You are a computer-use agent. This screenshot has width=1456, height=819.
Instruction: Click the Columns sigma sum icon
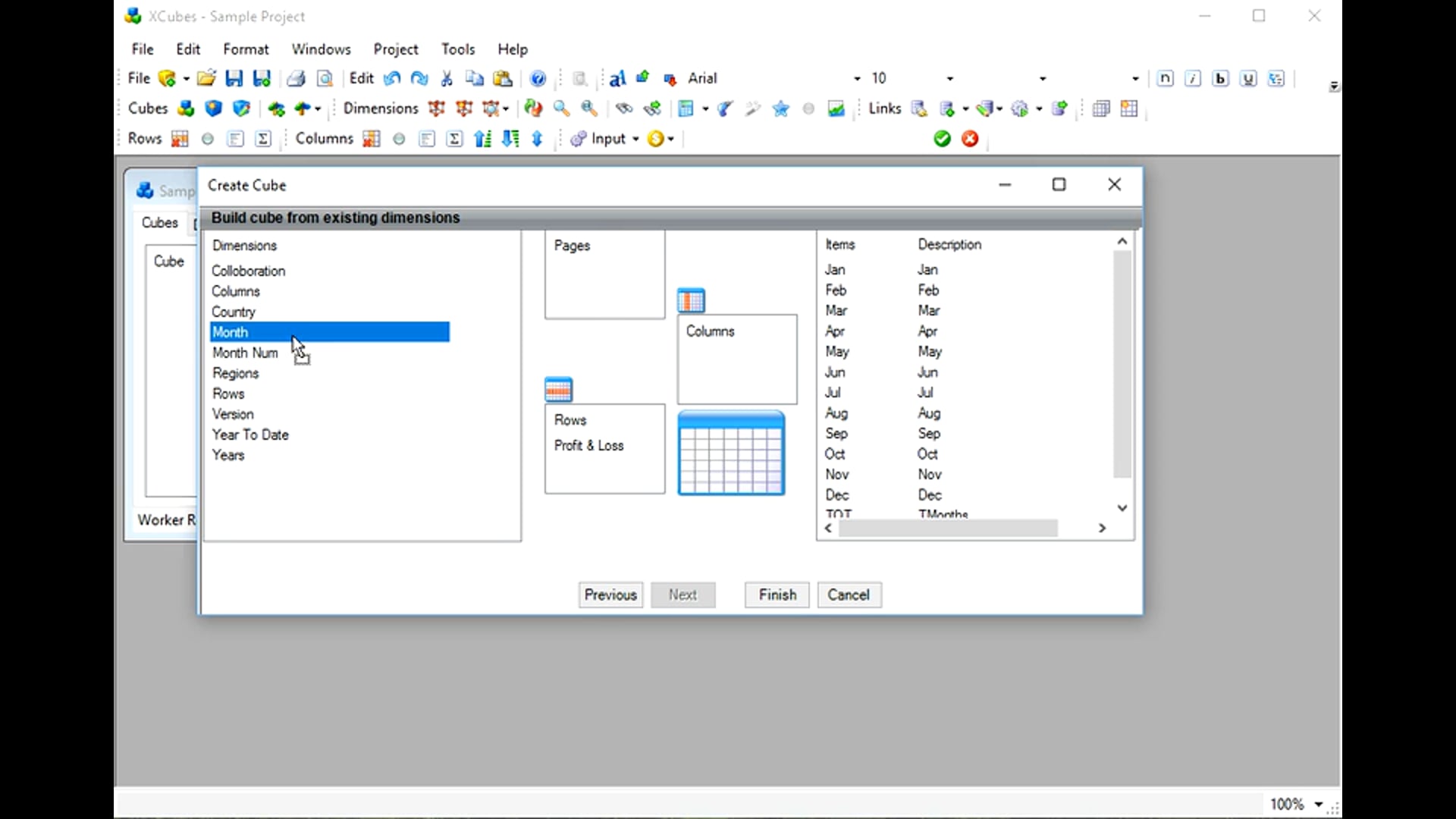pyautogui.click(x=453, y=139)
